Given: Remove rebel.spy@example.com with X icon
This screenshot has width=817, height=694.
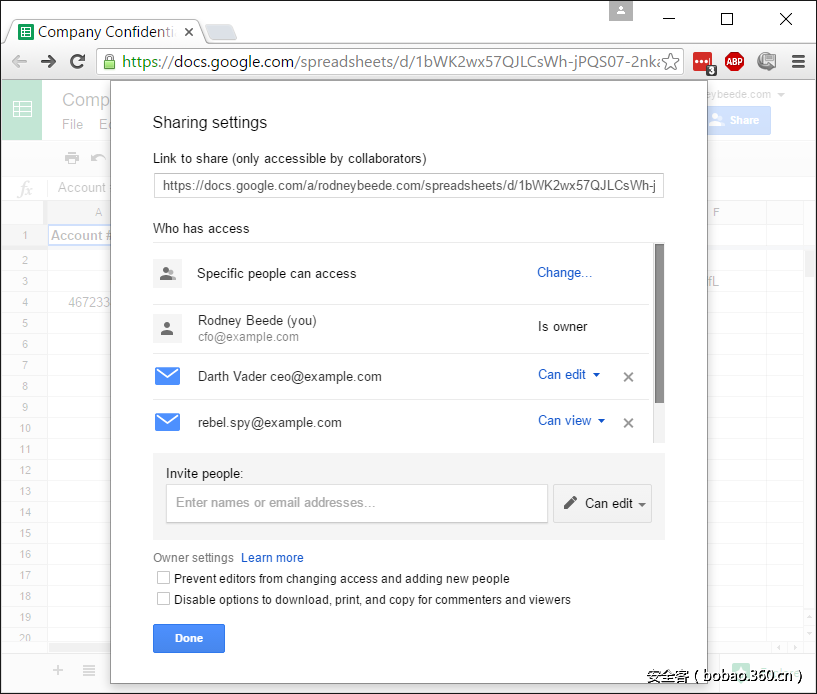Looking at the screenshot, I should point(628,423).
